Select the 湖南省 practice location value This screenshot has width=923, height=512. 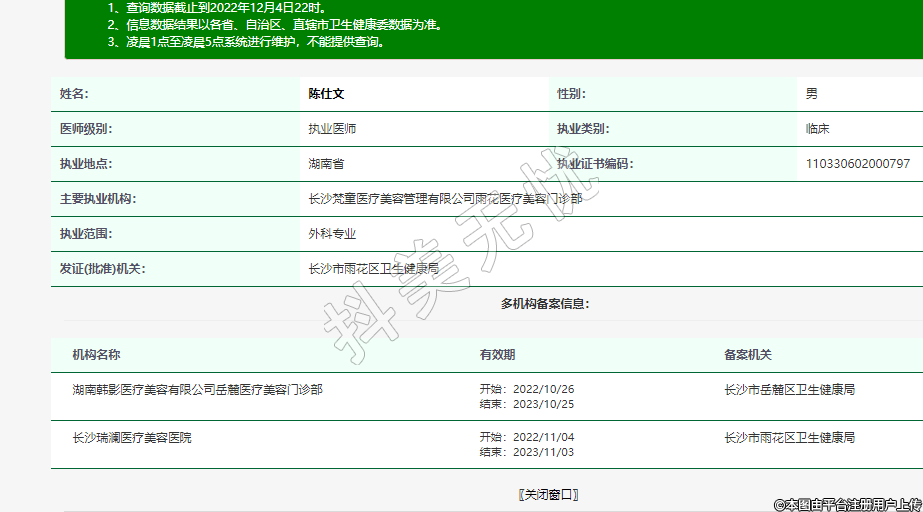coord(326,164)
